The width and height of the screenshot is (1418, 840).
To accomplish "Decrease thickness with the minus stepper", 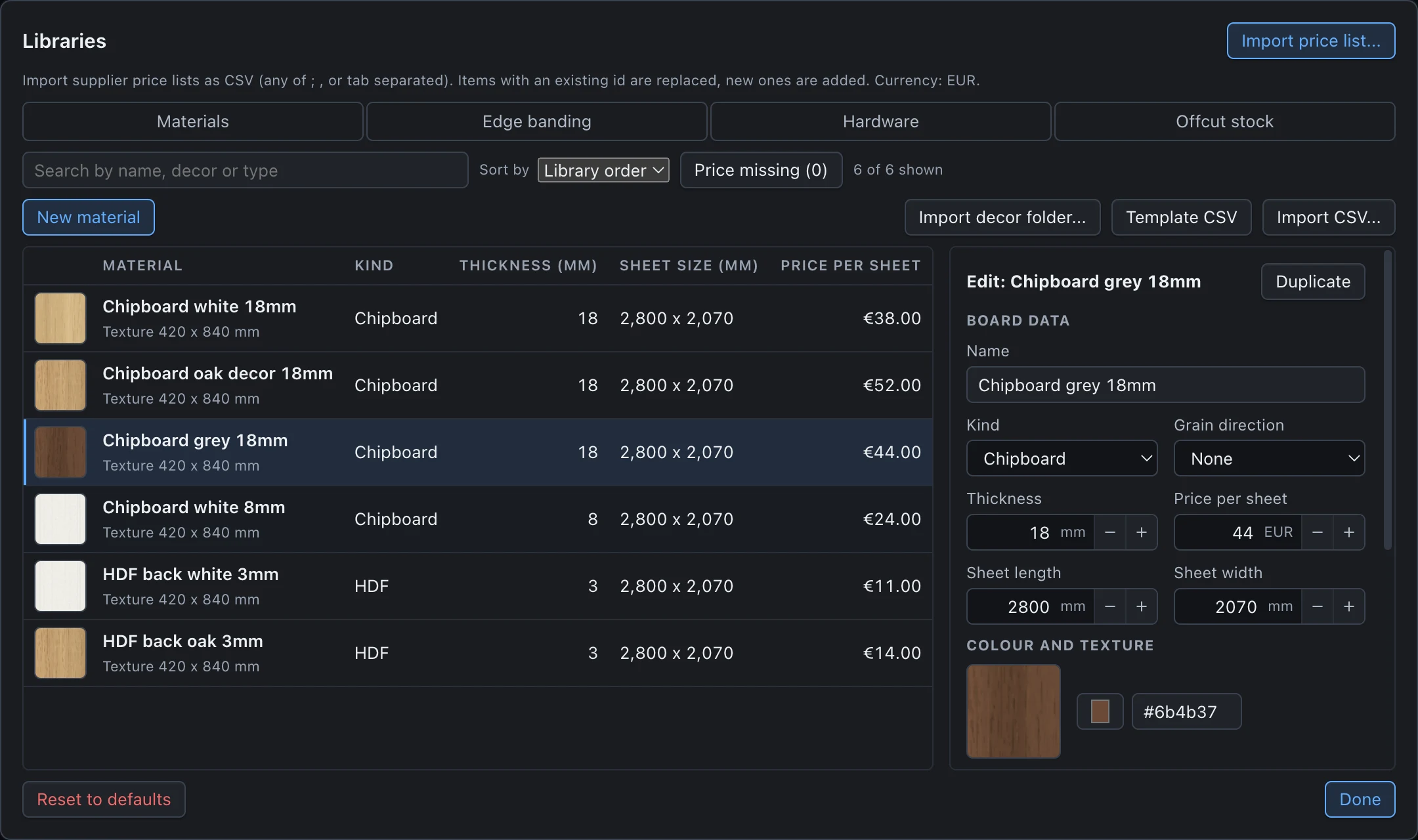I will point(1110,532).
